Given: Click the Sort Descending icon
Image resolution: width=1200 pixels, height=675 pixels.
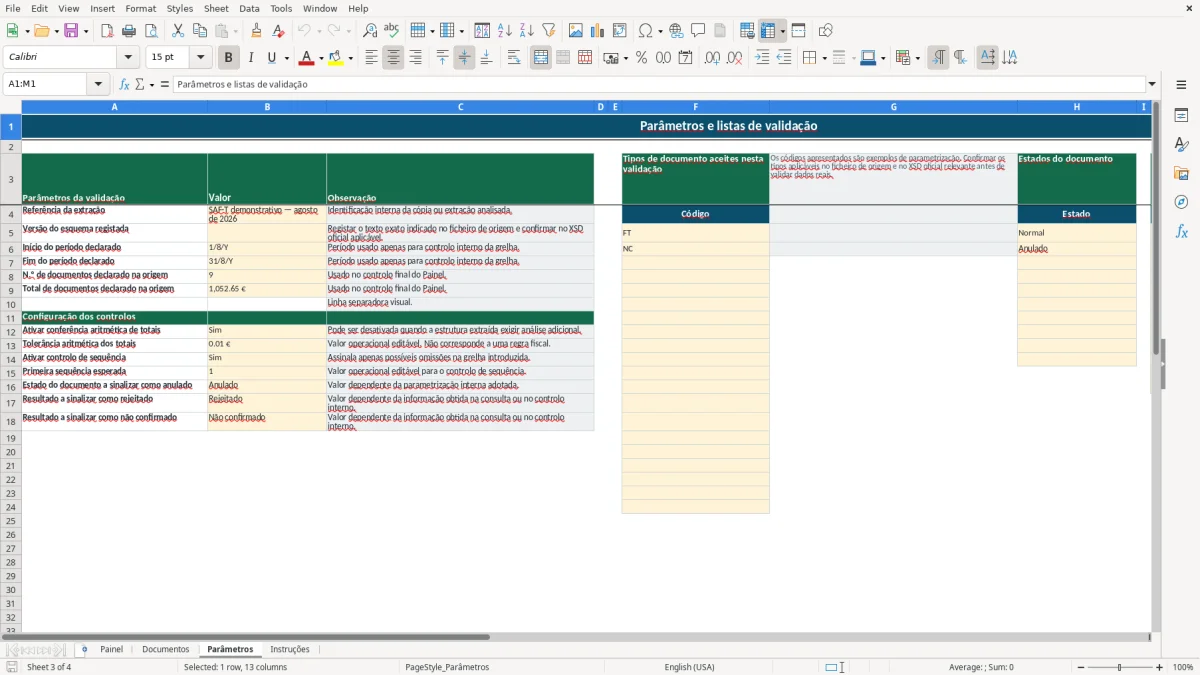Looking at the screenshot, I should pyautogui.click(x=527, y=31).
